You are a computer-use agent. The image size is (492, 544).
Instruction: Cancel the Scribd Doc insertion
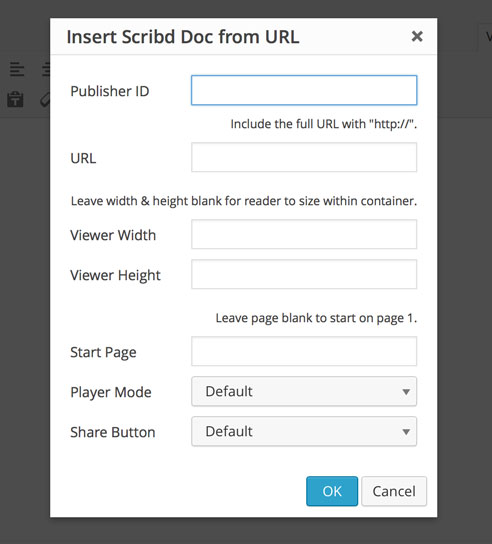(394, 491)
